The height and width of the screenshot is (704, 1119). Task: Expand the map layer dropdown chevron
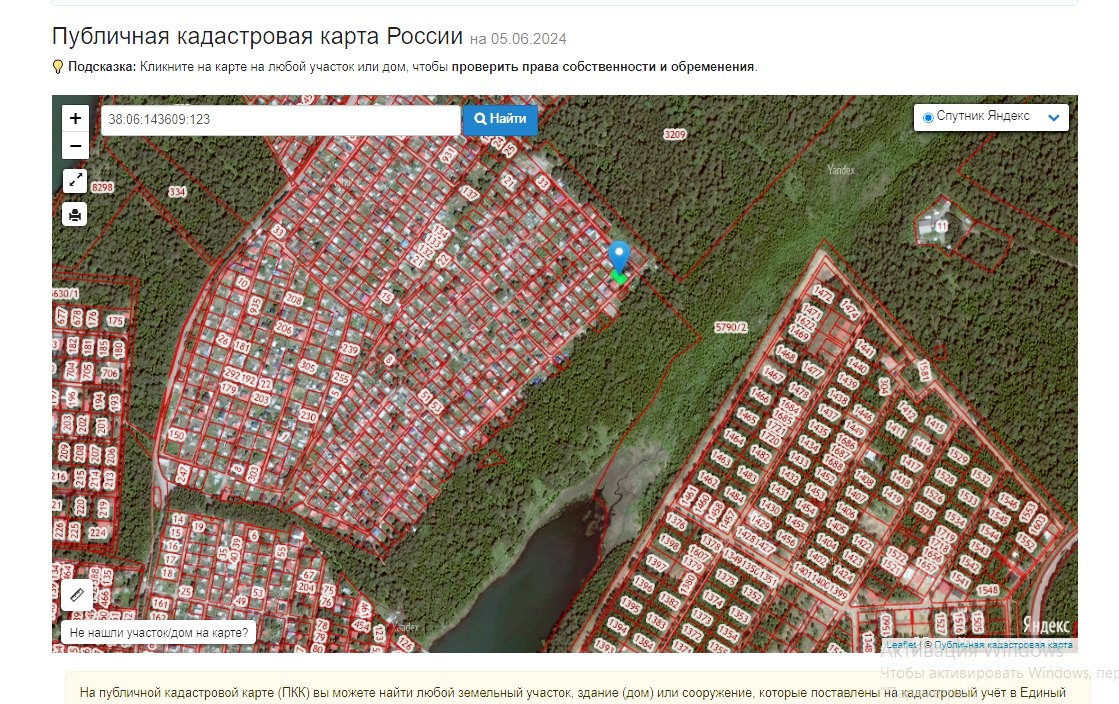coord(1053,118)
